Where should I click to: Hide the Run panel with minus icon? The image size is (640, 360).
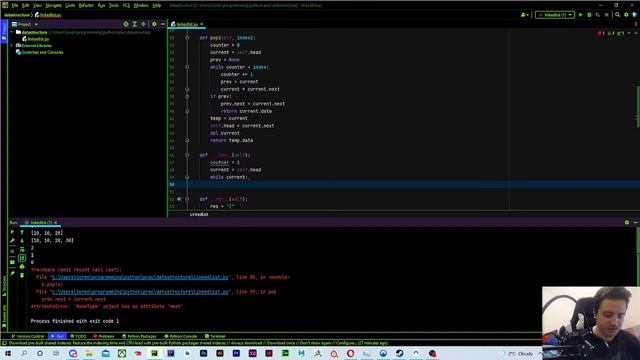[636, 222]
